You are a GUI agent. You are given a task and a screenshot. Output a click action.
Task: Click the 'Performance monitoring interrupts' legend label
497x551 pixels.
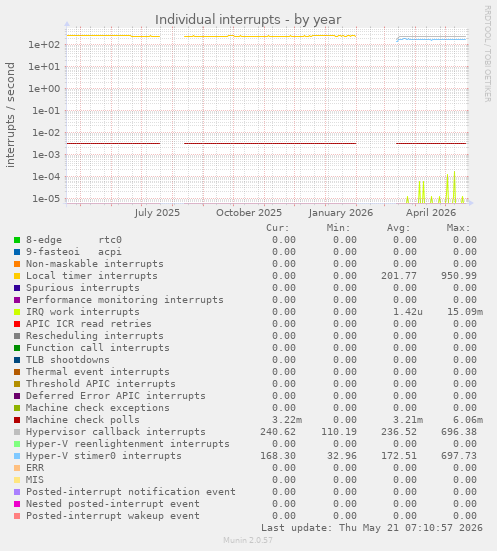(x=125, y=300)
